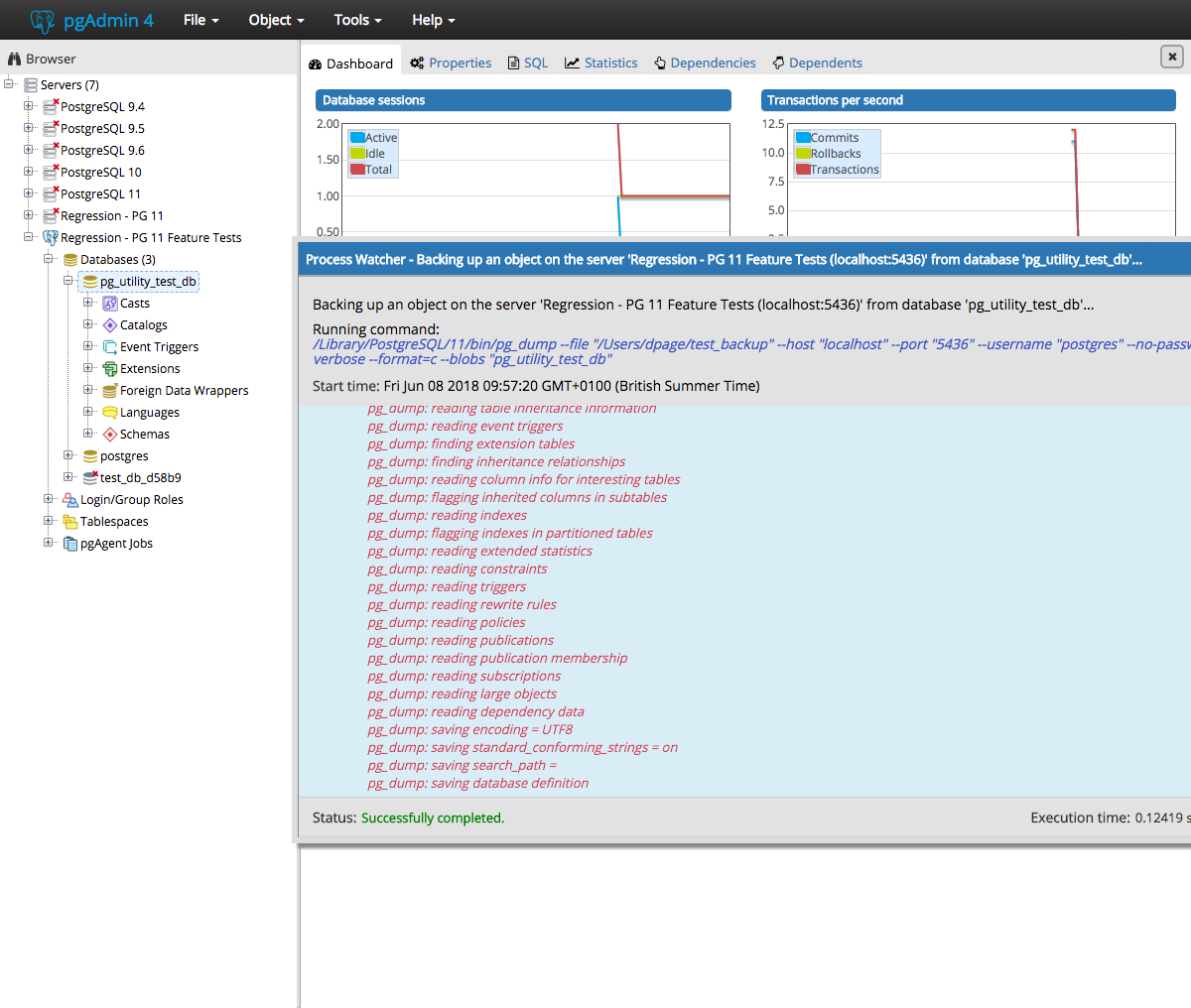
Task: Switch to the Statistics tab
Action: (601, 63)
